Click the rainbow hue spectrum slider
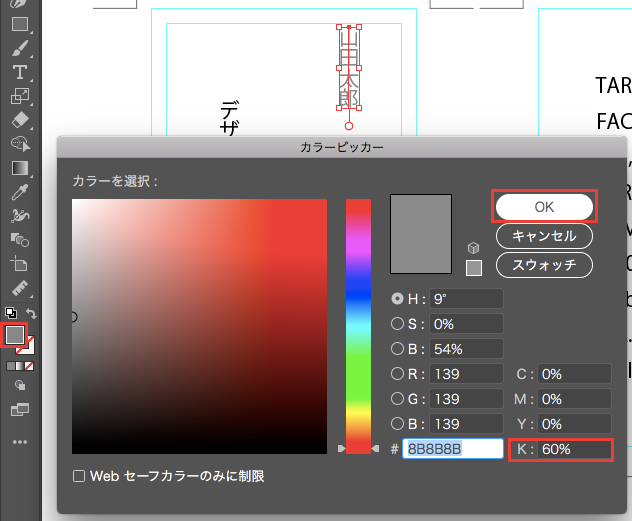The width and height of the screenshot is (632, 521). coord(358,320)
